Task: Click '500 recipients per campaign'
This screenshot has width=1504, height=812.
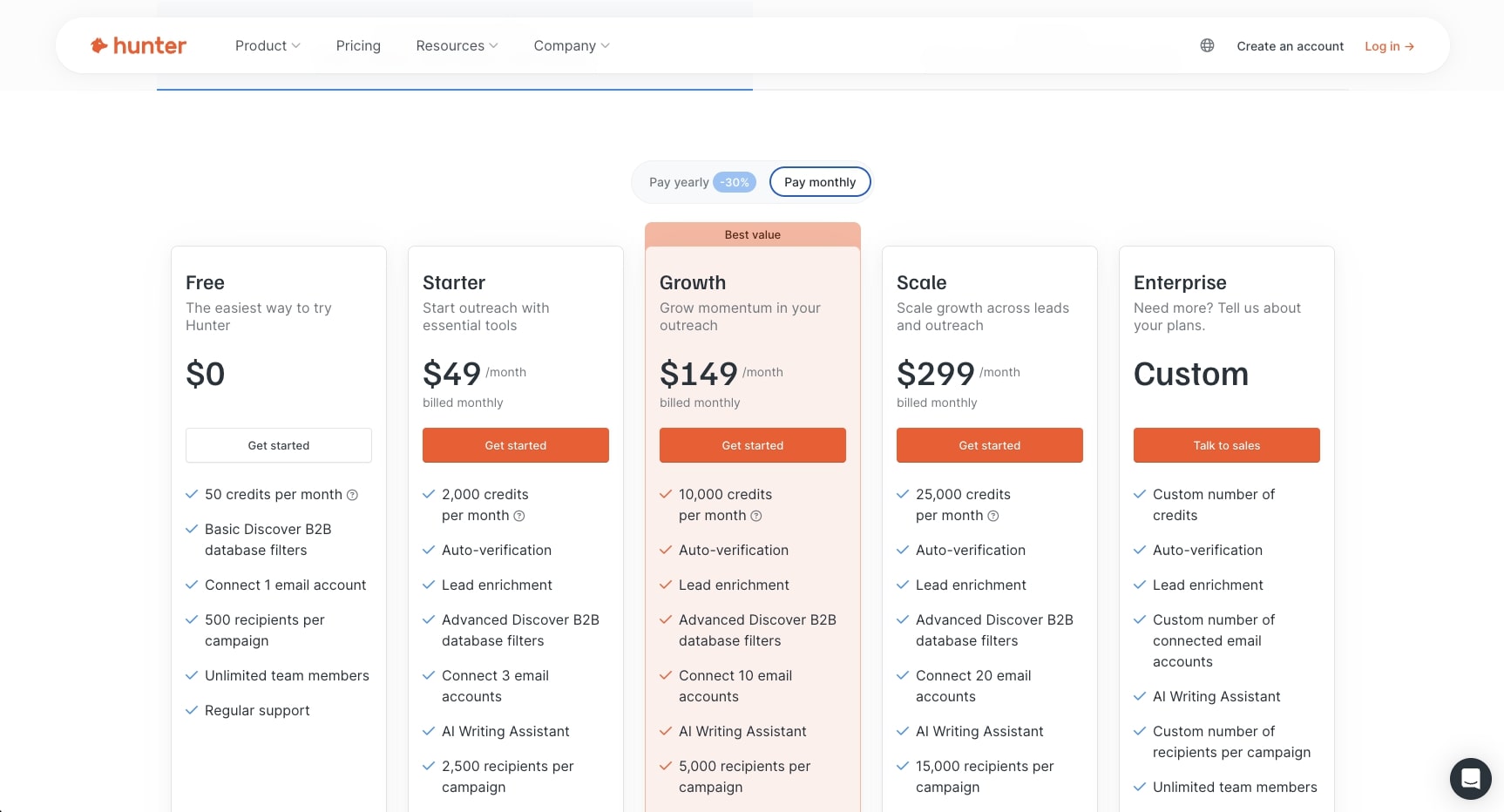Action: [x=265, y=630]
